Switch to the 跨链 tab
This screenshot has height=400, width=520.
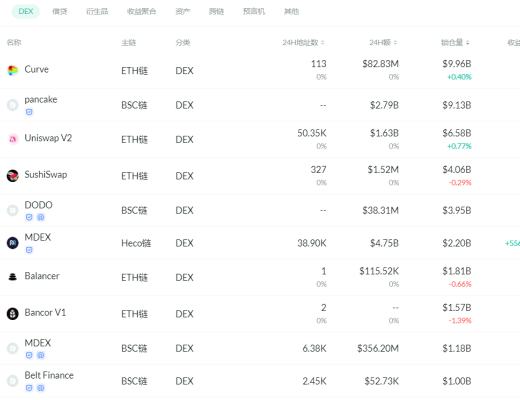pyautogui.click(x=216, y=12)
